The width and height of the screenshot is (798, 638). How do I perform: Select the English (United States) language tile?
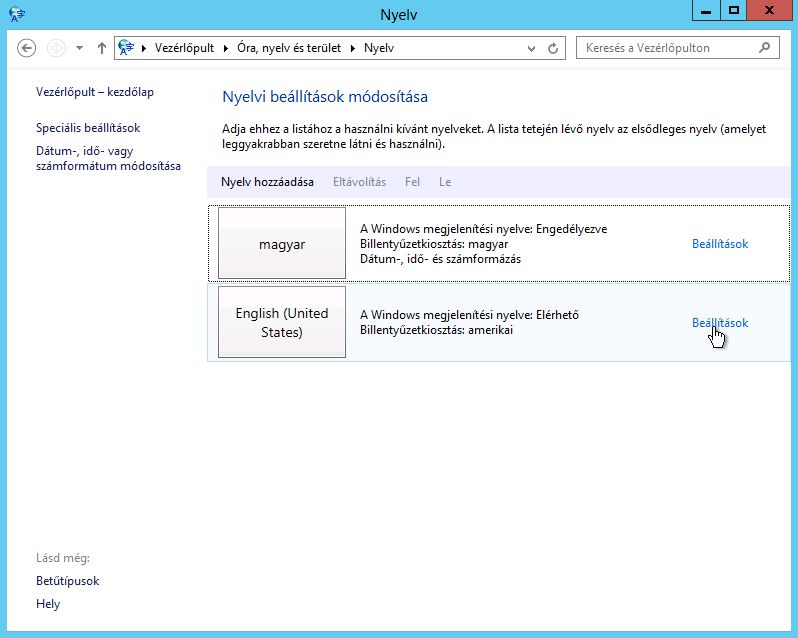click(x=282, y=322)
